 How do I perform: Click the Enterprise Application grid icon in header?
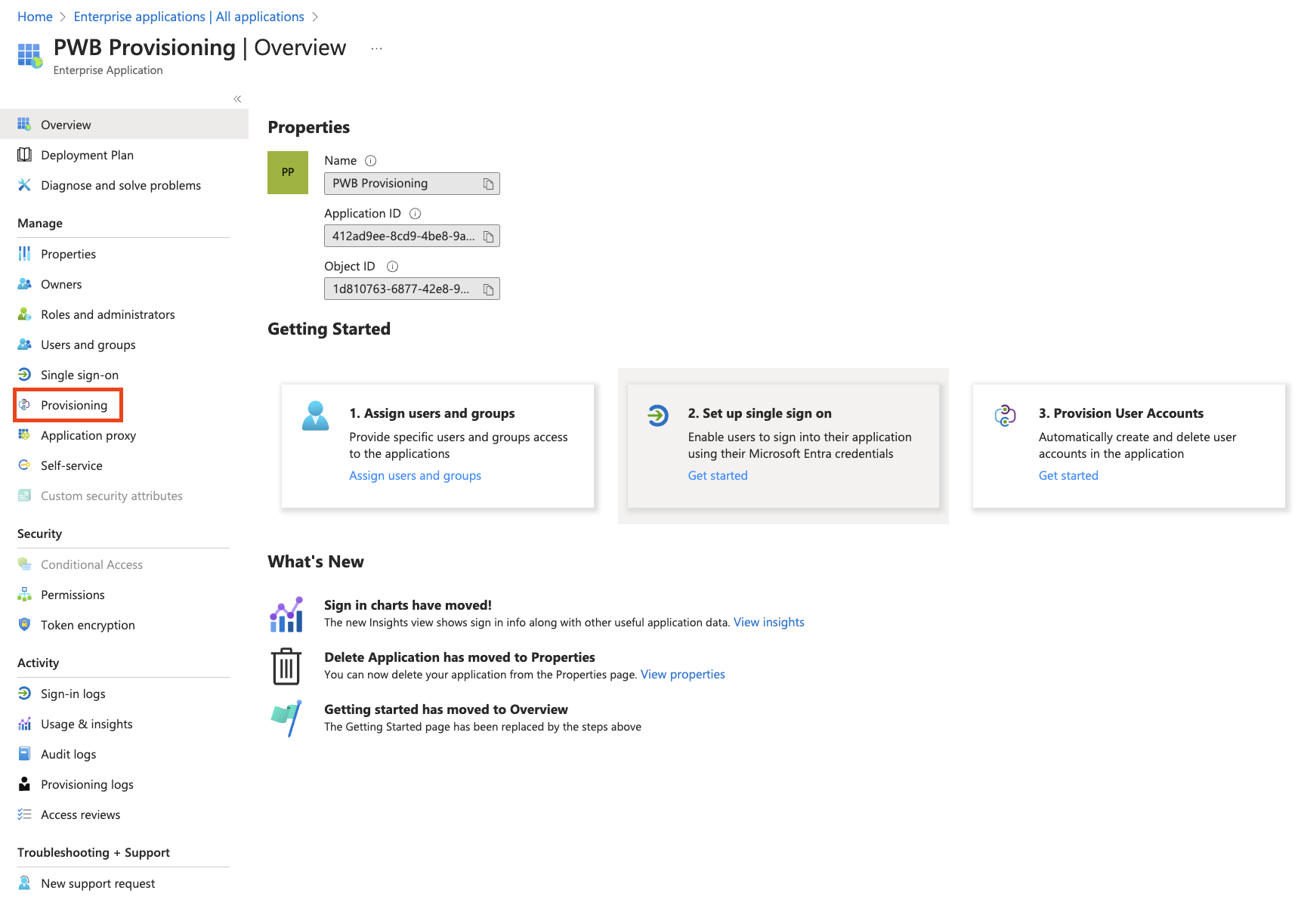coord(30,55)
